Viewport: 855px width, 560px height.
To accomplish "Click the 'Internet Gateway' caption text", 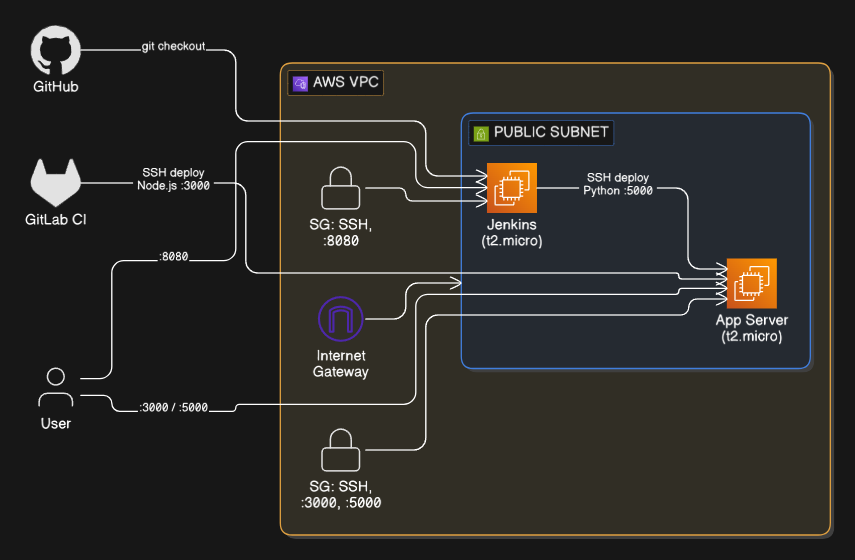I will pos(341,364).
